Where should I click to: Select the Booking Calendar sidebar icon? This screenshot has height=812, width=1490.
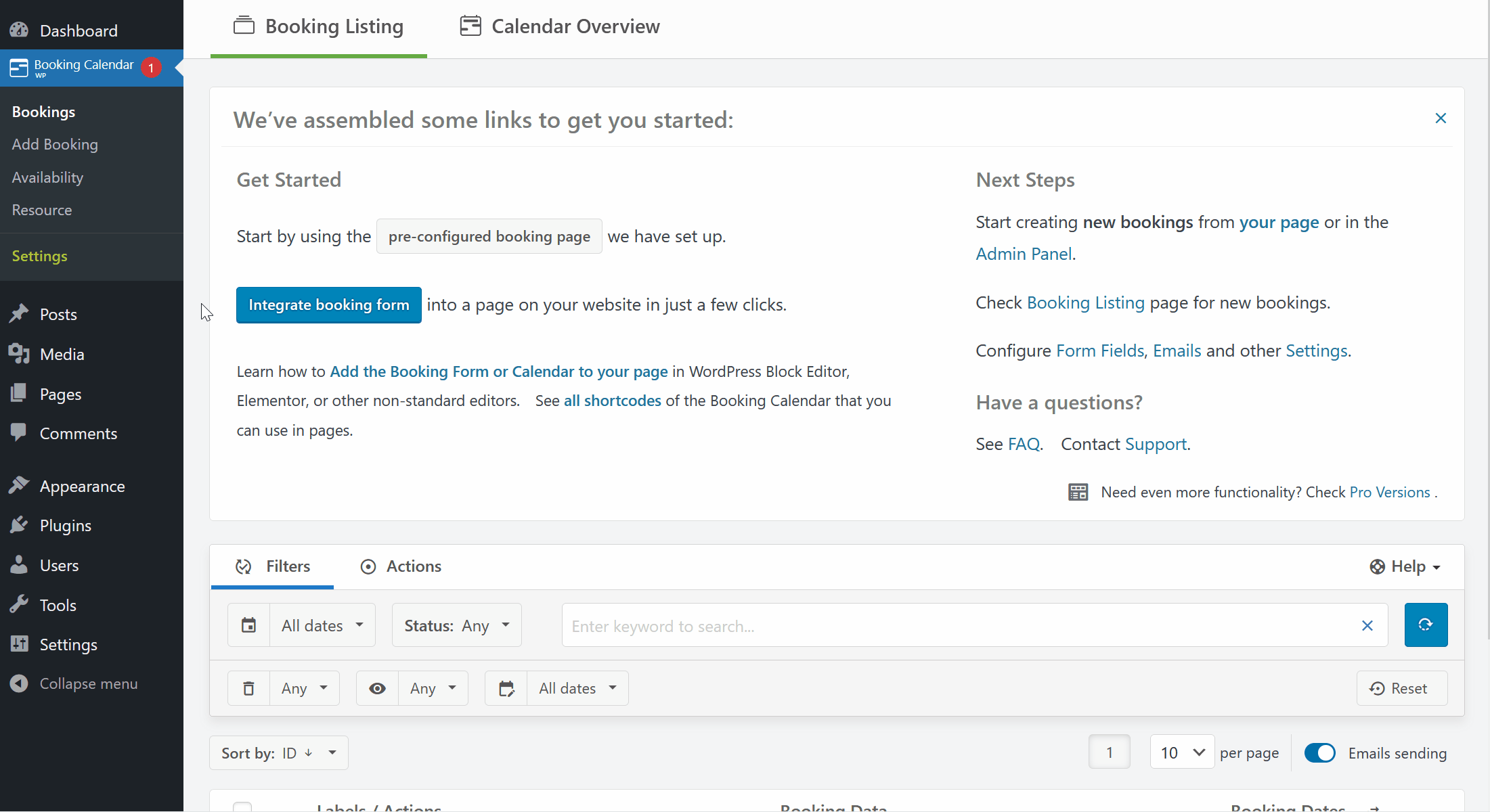tap(19, 68)
